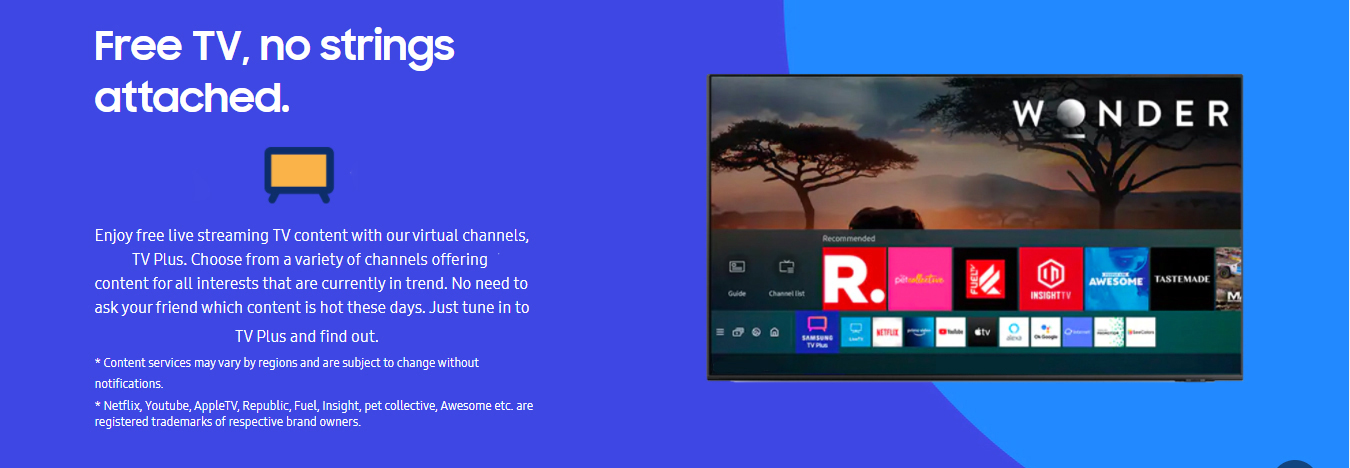
Task: Click the Live TV app tile
Action: [x=856, y=331]
